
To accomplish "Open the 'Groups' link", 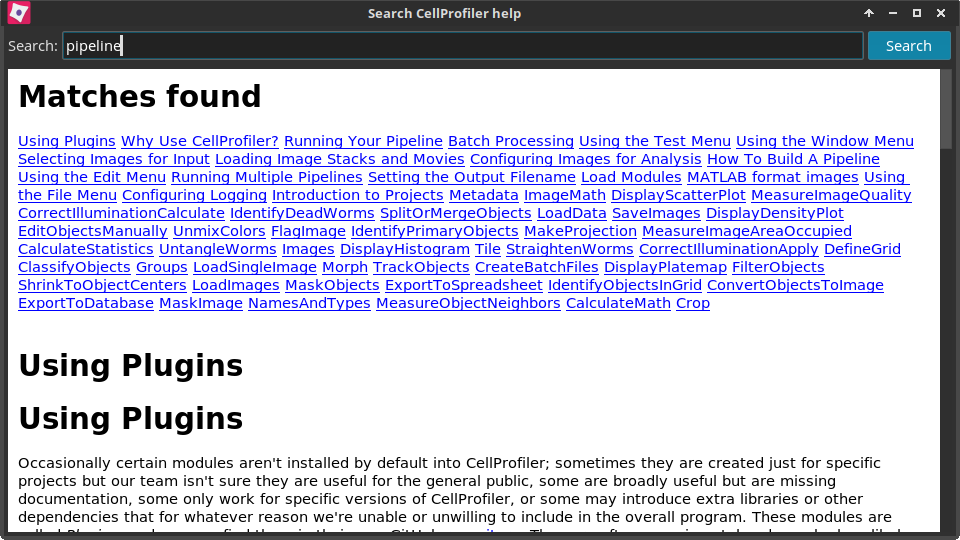I will (x=162, y=268).
